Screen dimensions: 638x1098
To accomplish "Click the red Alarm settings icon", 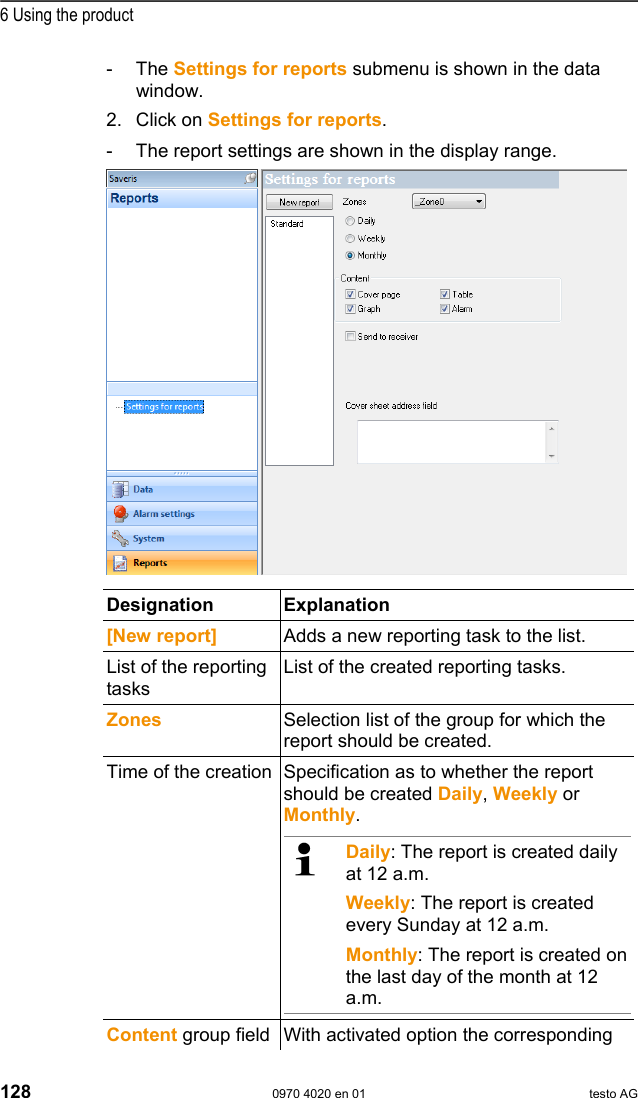I will (120, 513).
